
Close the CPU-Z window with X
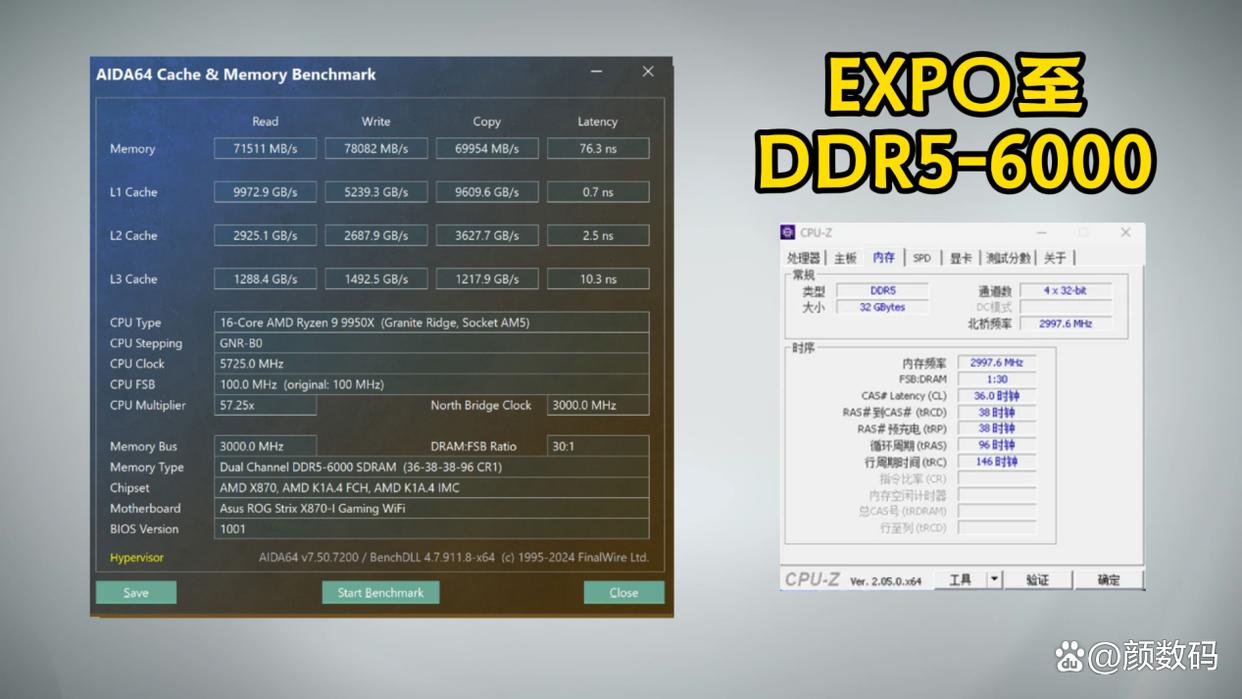click(1125, 233)
